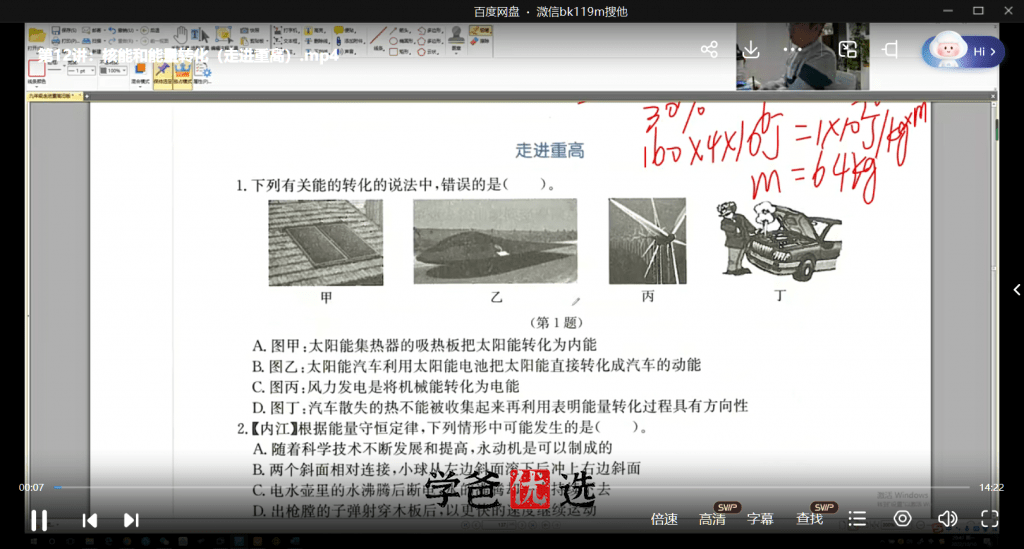Mute the volume speaker icon

(947, 519)
